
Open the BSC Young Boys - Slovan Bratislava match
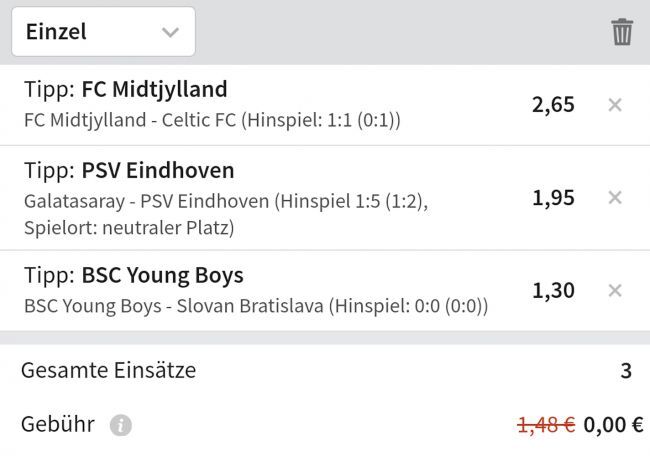pos(255,306)
